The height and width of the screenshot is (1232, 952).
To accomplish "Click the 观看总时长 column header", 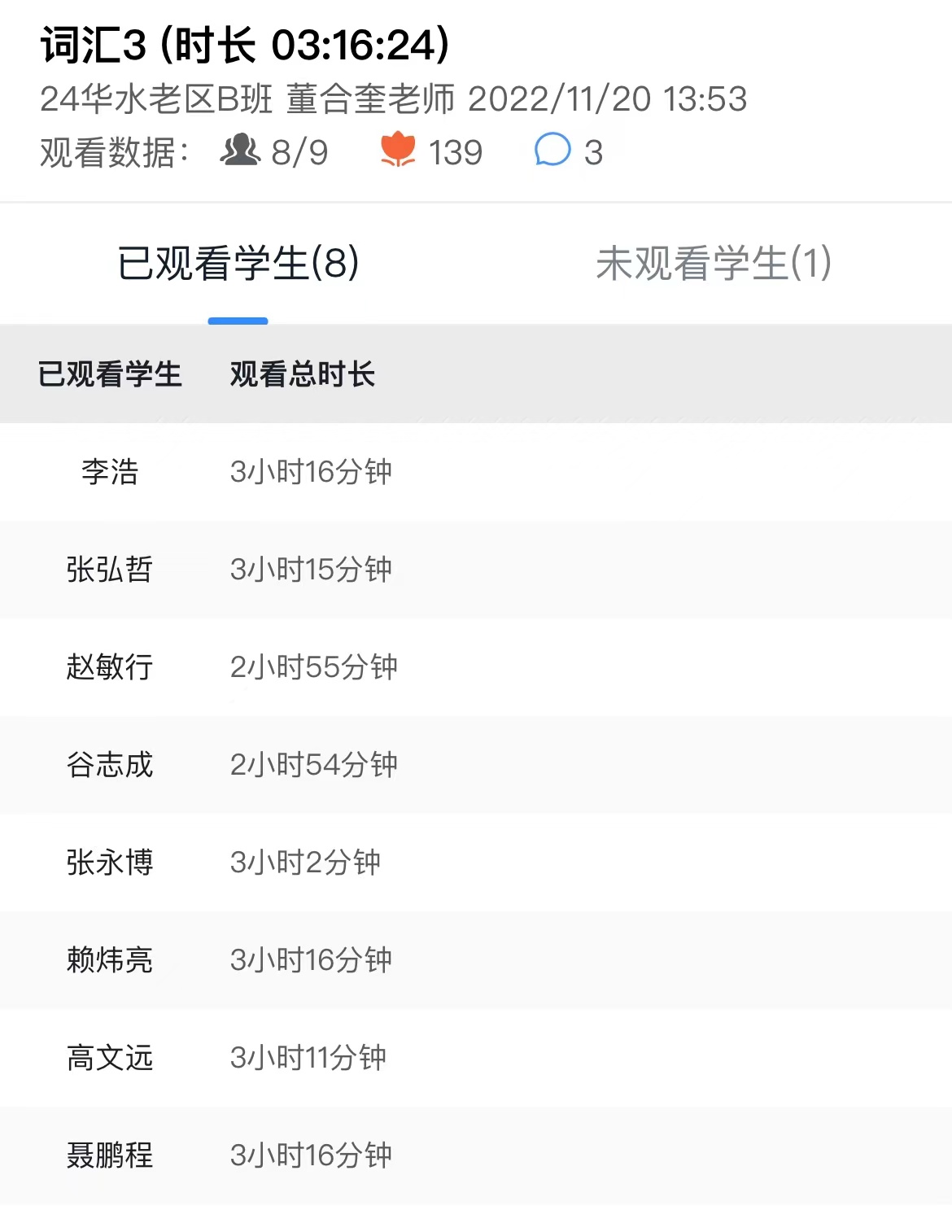I will [302, 374].
